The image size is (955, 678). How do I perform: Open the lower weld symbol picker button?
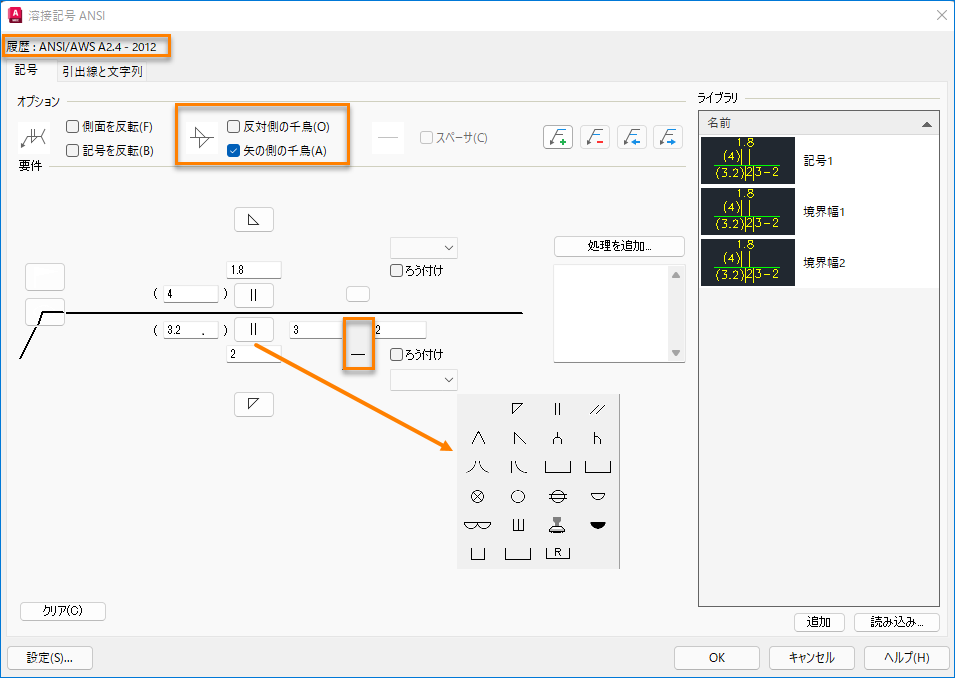pos(357,345)
